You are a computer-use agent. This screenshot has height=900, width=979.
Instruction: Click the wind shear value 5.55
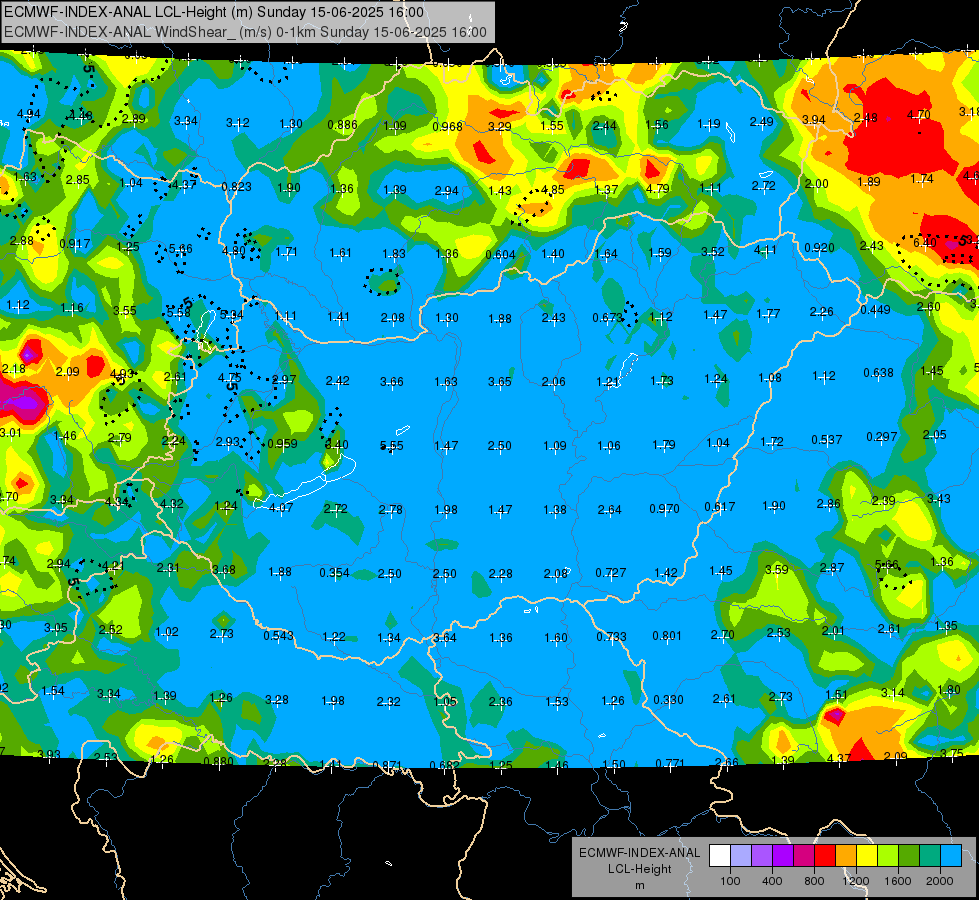click(391, 446)
